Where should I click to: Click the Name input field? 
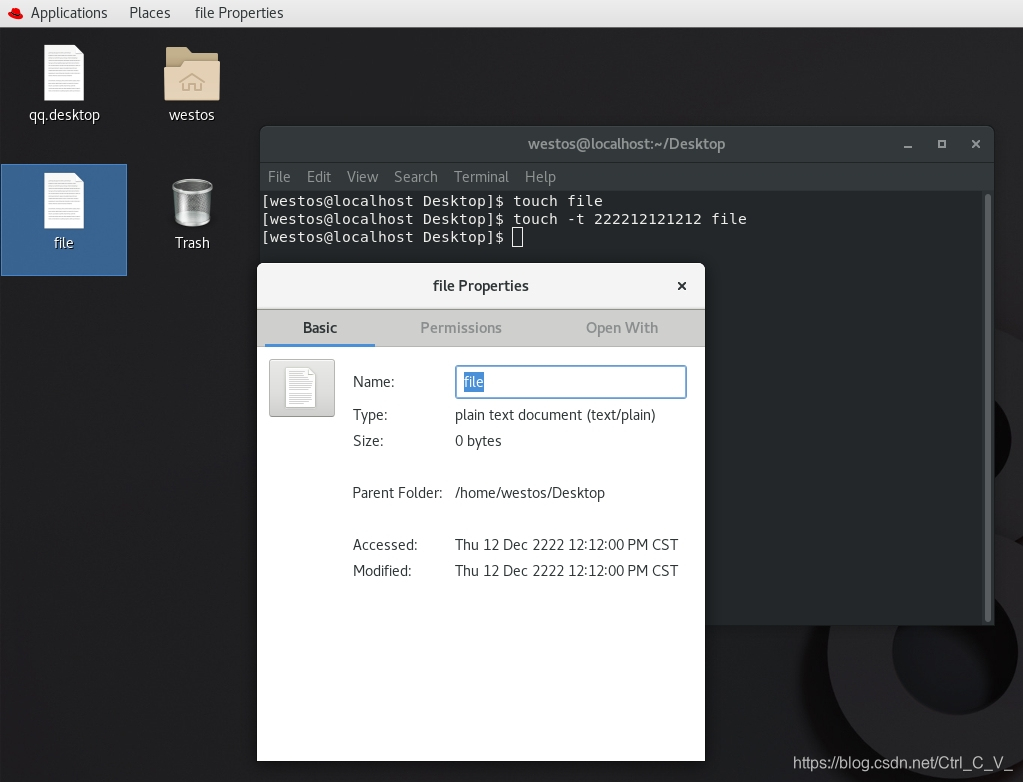(570, 382)
